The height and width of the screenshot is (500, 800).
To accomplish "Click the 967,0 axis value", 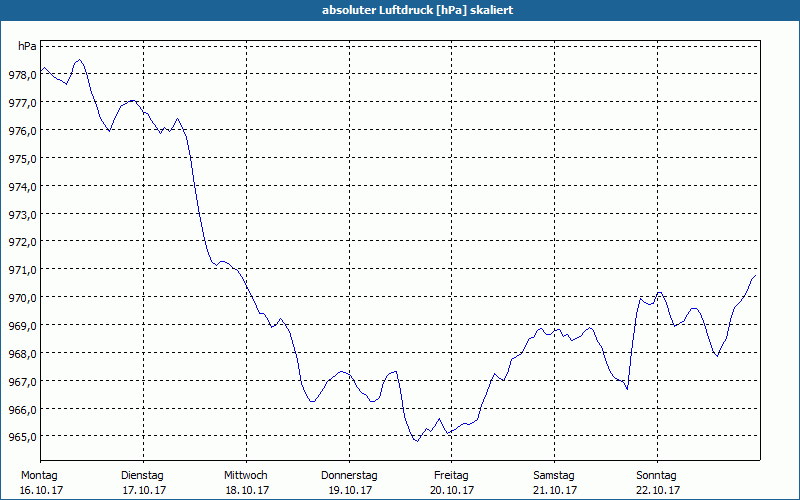I will (x=22, y=382).
